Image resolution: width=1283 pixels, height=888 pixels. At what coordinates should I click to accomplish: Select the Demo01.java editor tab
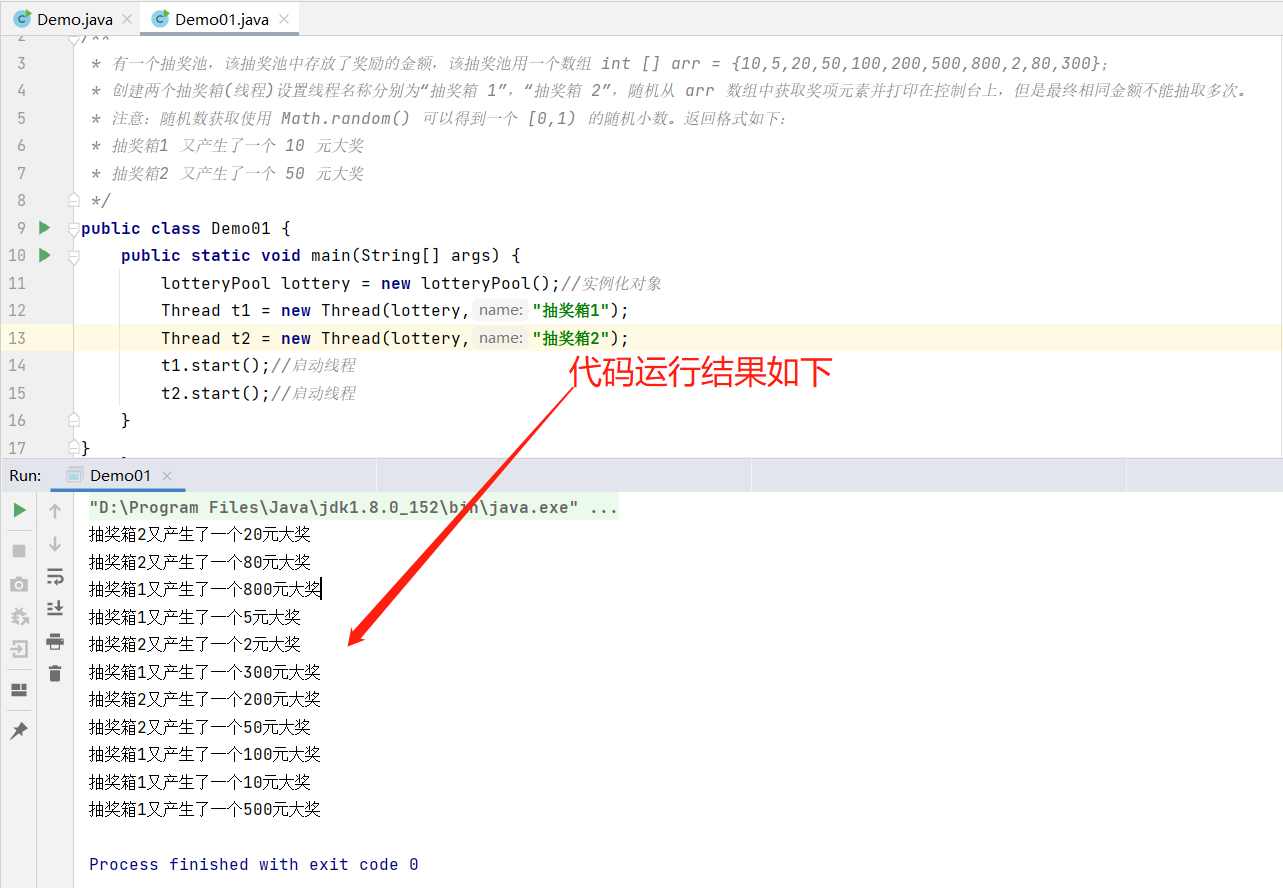[x=222, y=20]
